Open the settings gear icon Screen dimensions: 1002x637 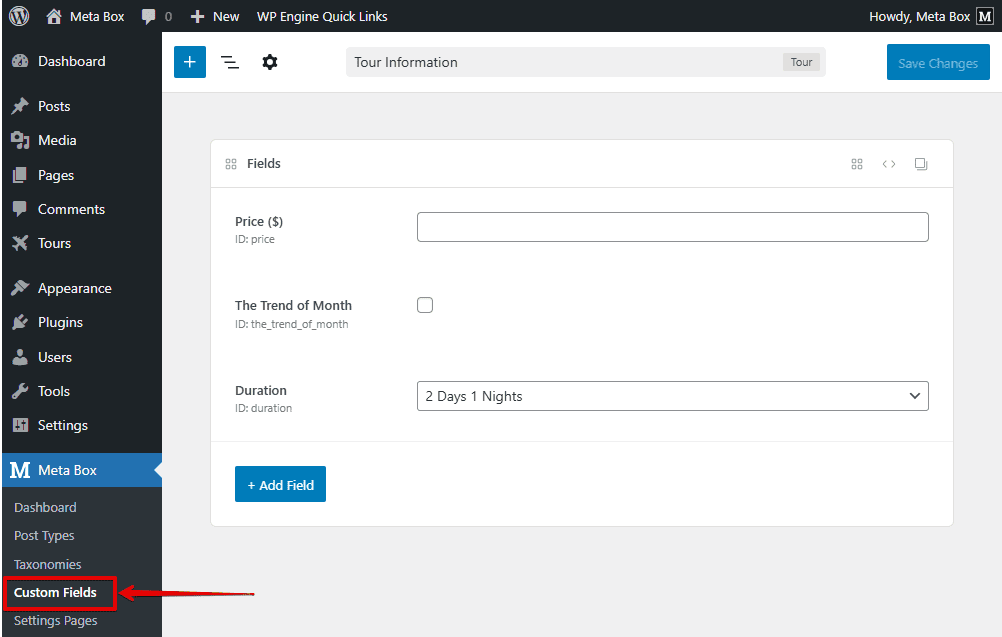click(x=270, y=62)
